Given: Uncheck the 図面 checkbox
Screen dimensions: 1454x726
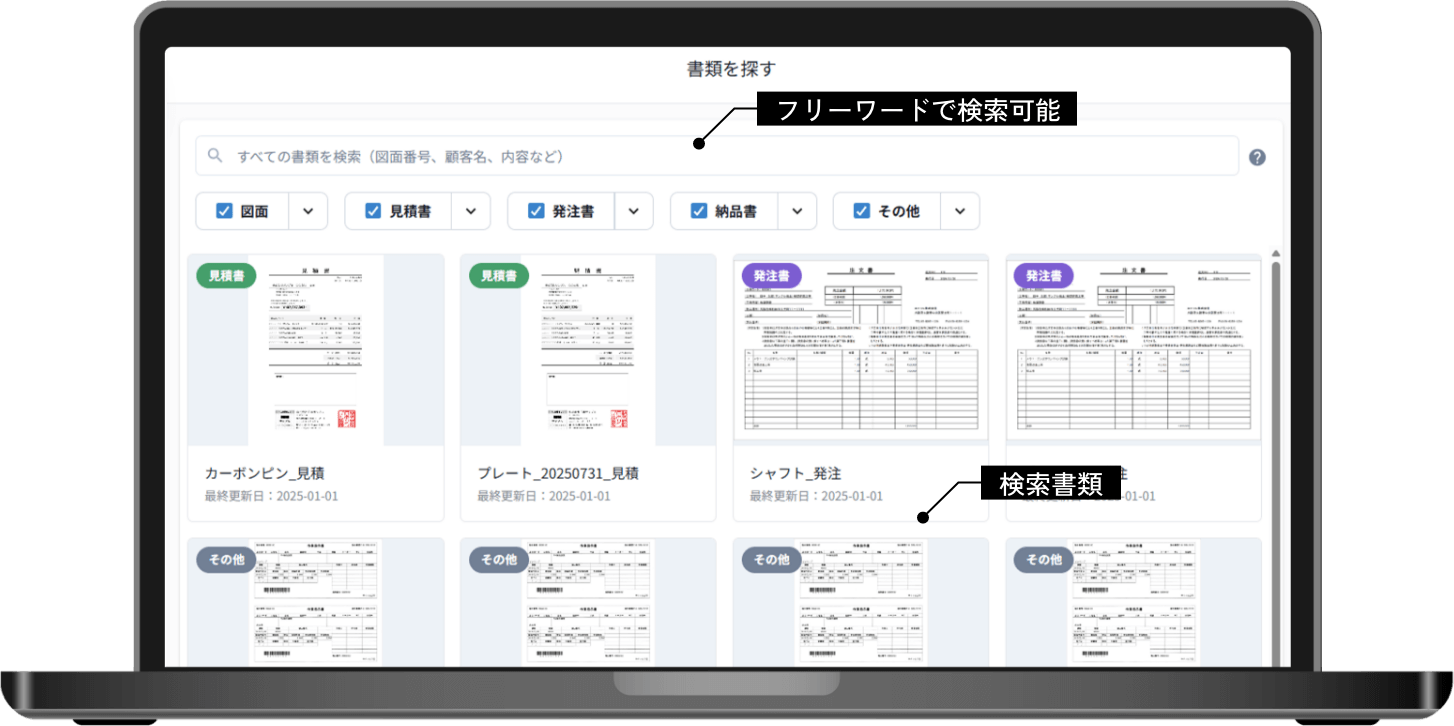Looking at the screenshot, I should click(x=224, y=211).
